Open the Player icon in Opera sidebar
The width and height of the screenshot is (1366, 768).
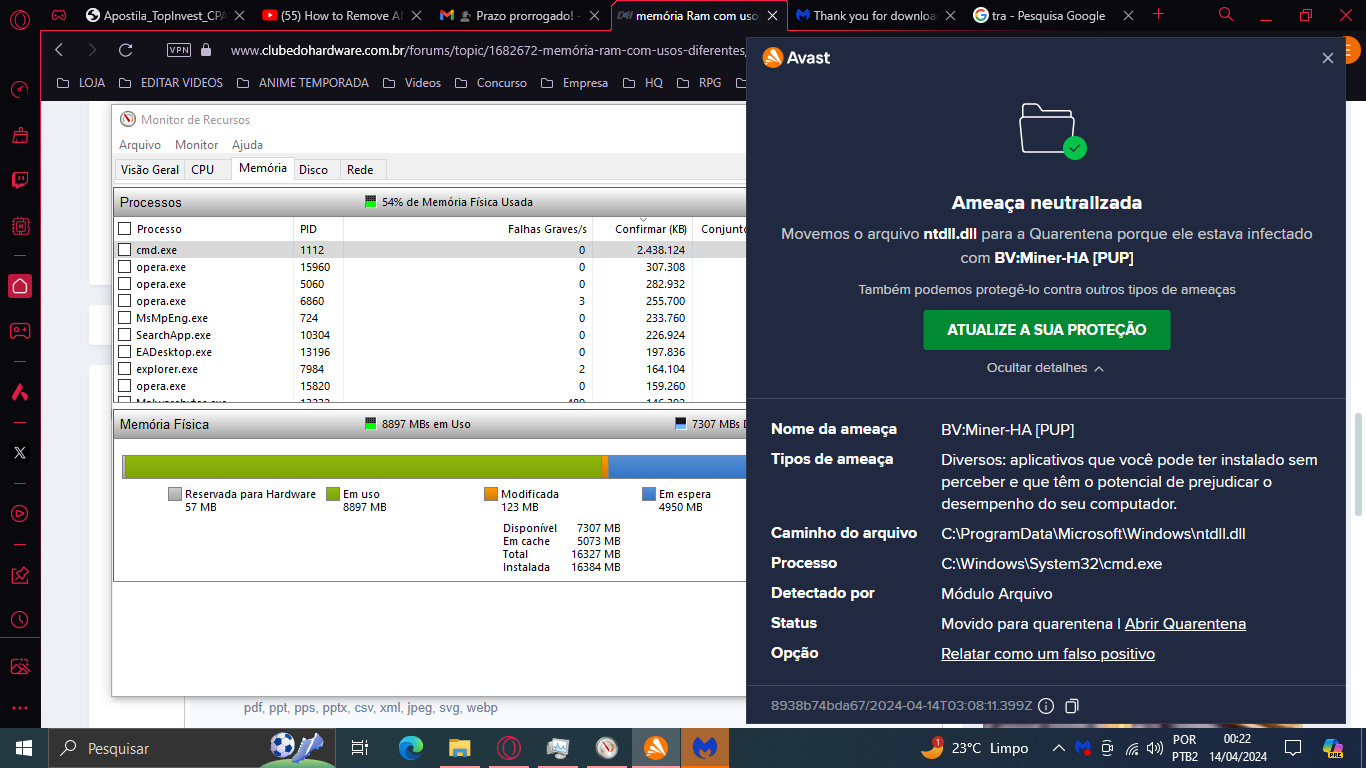[20, 513]
